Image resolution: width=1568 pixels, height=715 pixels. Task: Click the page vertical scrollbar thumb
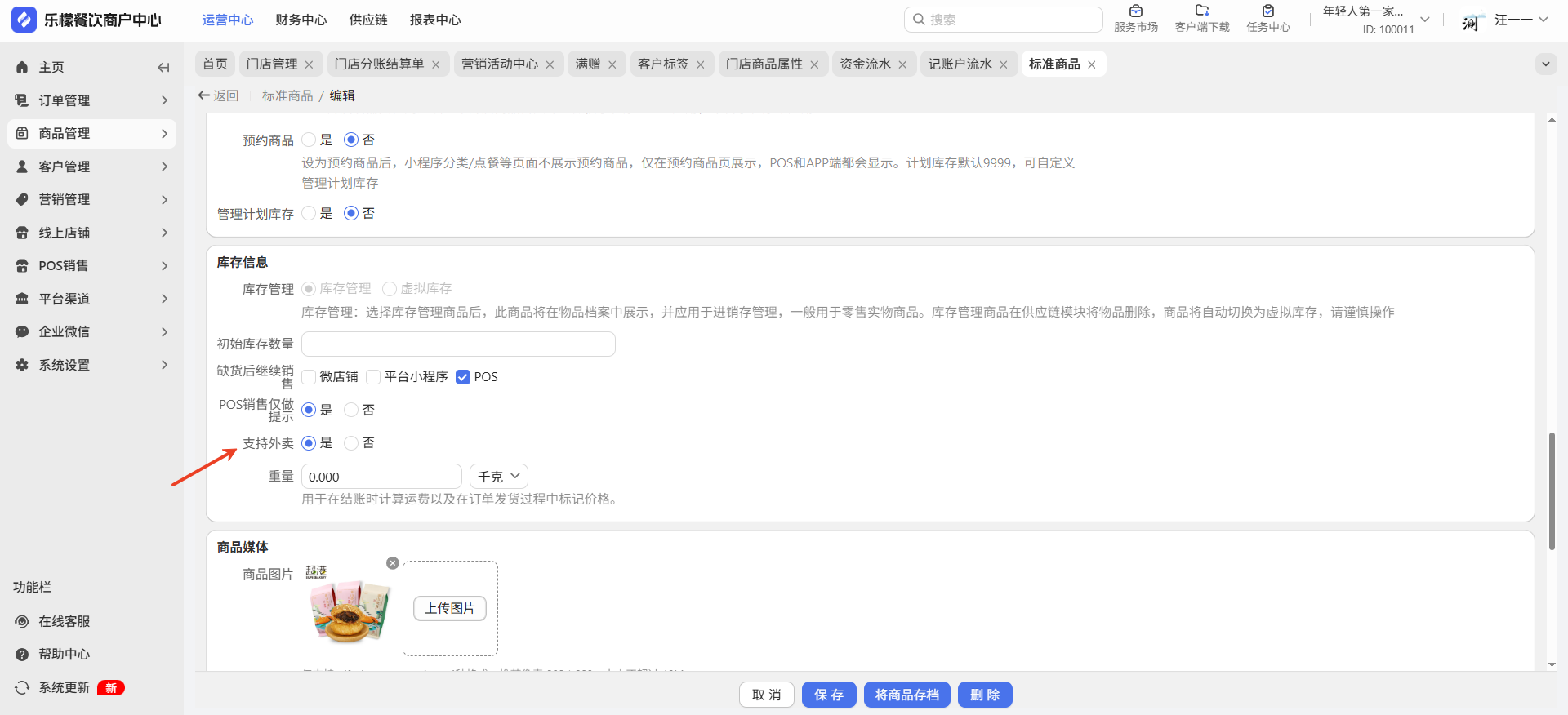pyautogui.click(x=1552, y=491)
